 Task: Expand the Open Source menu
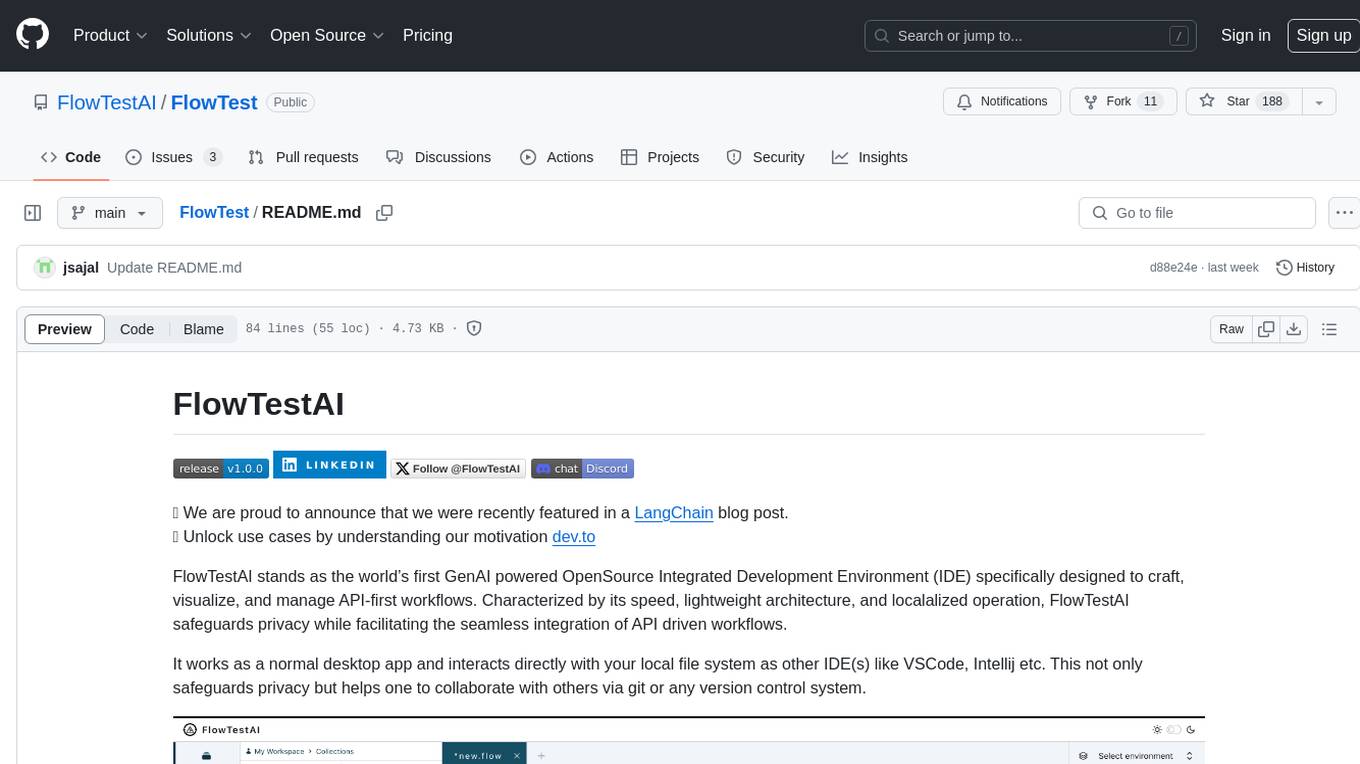(326, 35)
